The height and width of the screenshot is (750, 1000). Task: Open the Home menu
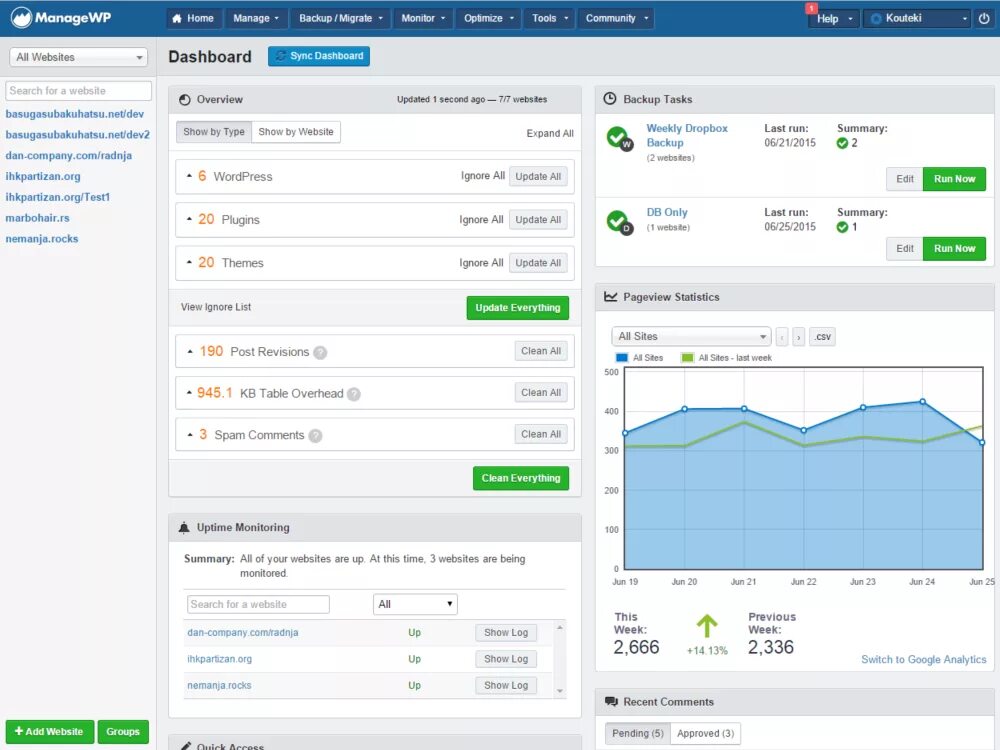click(194, 18)
